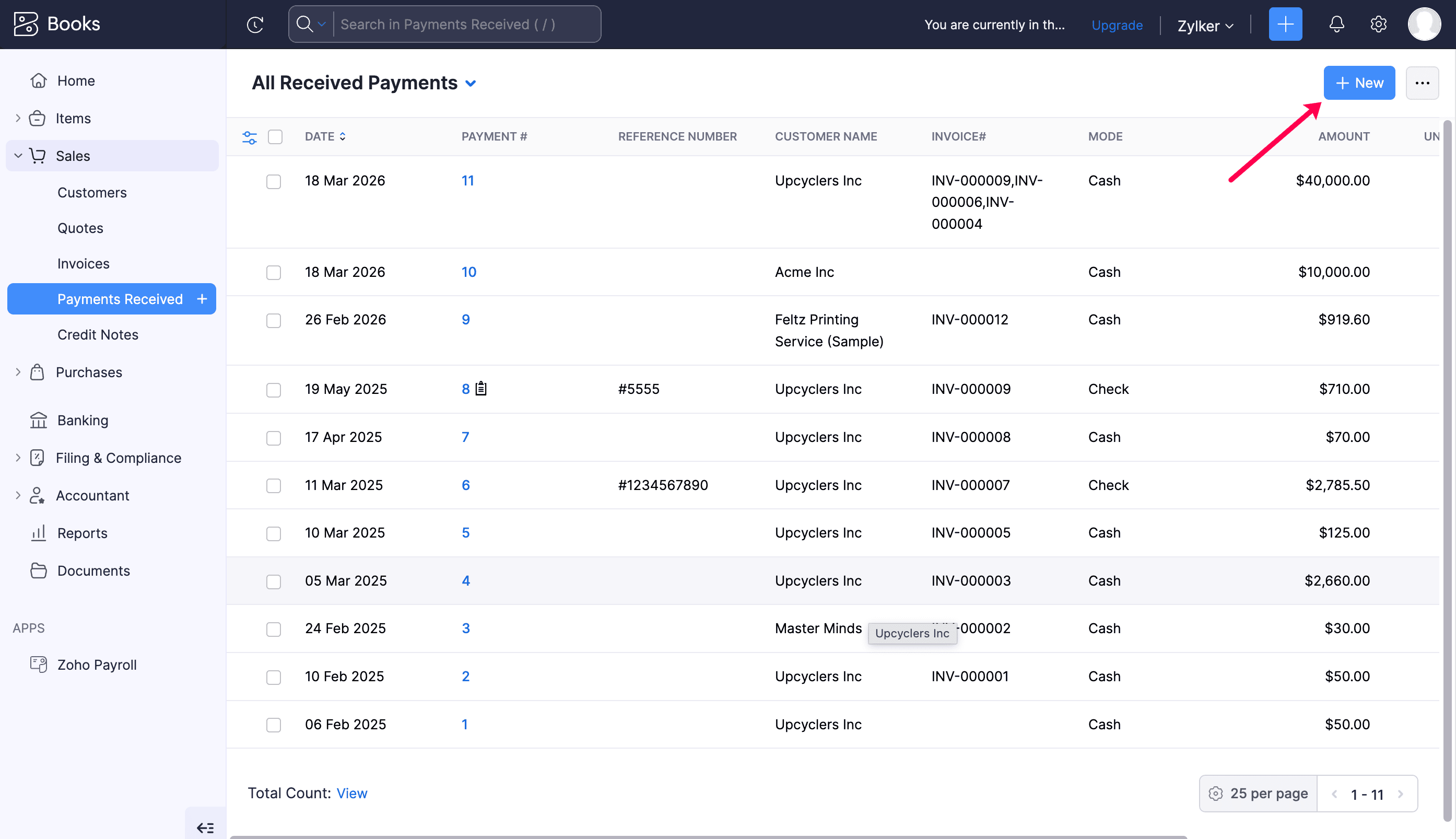Check the row for payment 10 Acme Inc

[x=274, y=273]
